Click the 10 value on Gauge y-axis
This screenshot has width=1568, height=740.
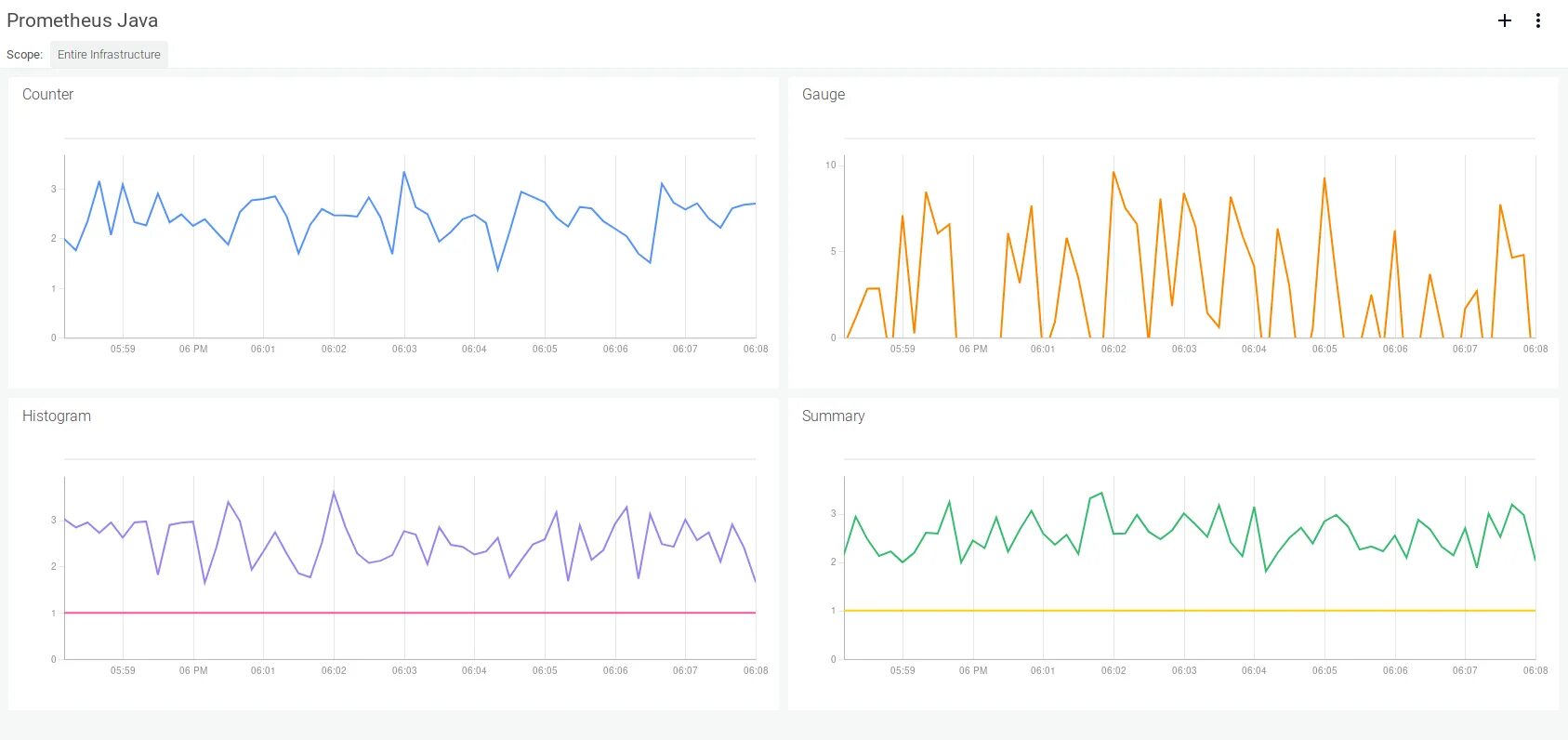(831, 165)
